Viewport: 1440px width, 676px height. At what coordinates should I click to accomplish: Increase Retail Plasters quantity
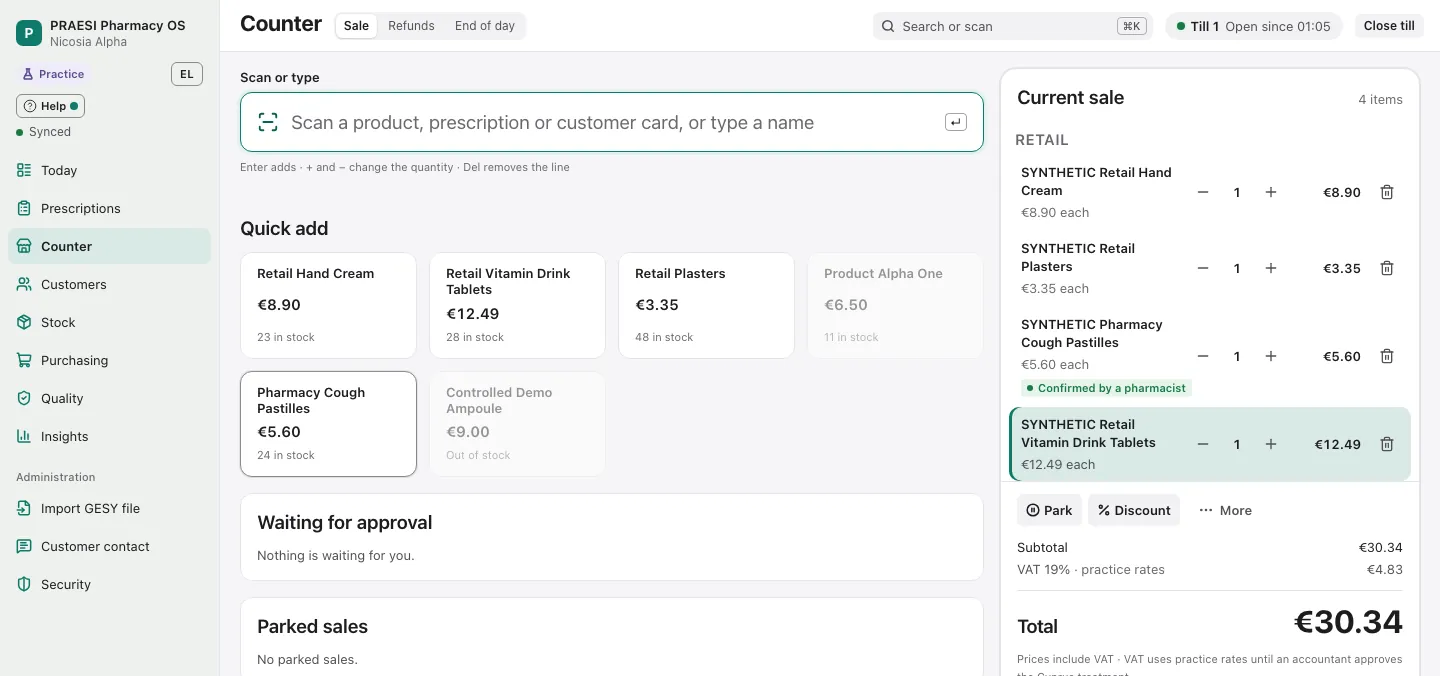pyautogui.click(x=1271, y=268)
